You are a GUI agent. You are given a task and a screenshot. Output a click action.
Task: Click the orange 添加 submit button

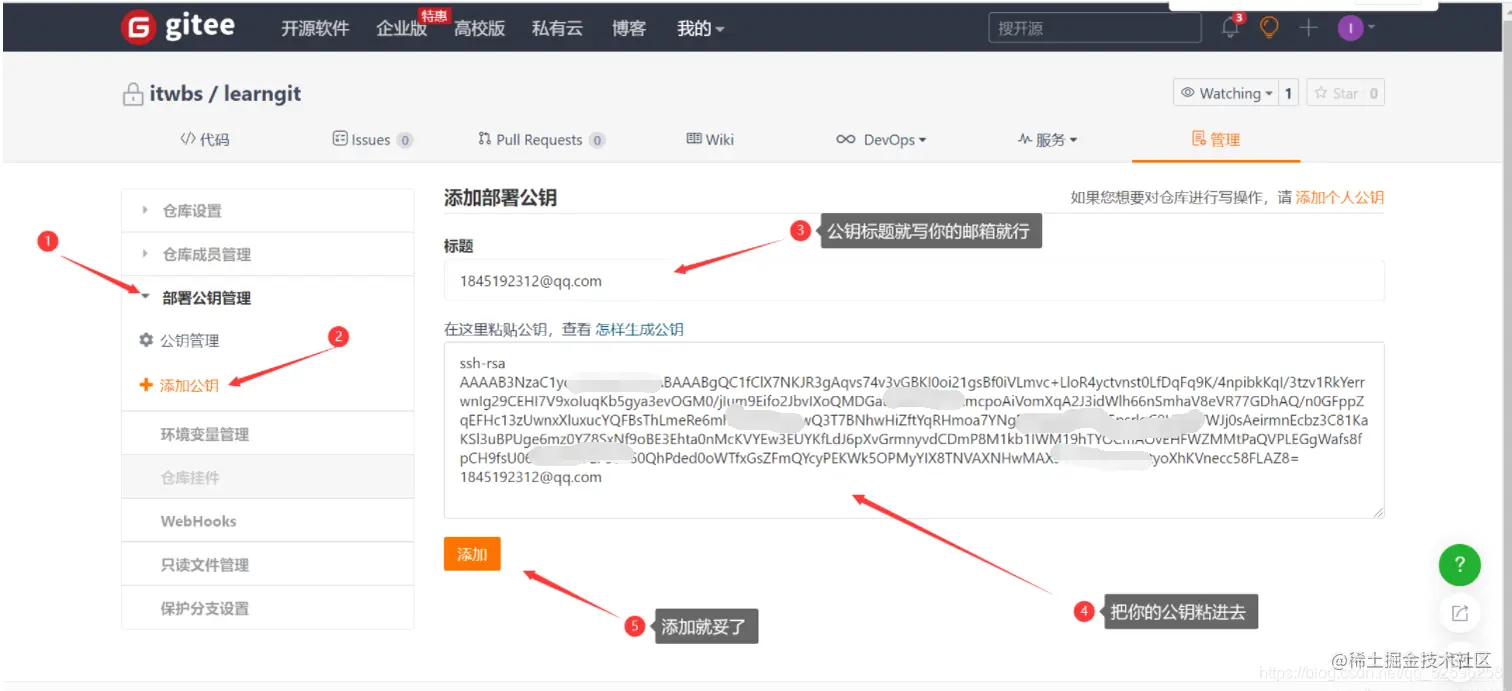pos(472,554)
